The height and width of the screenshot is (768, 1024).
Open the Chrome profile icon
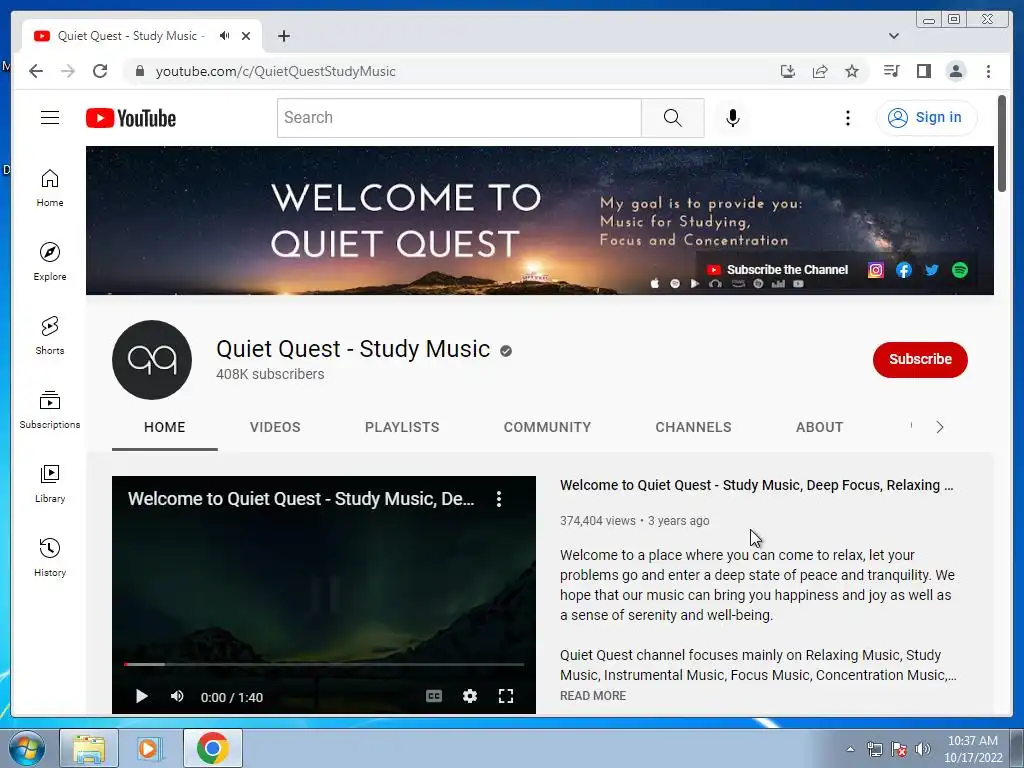pyautogui.click(x=956, y=71)
